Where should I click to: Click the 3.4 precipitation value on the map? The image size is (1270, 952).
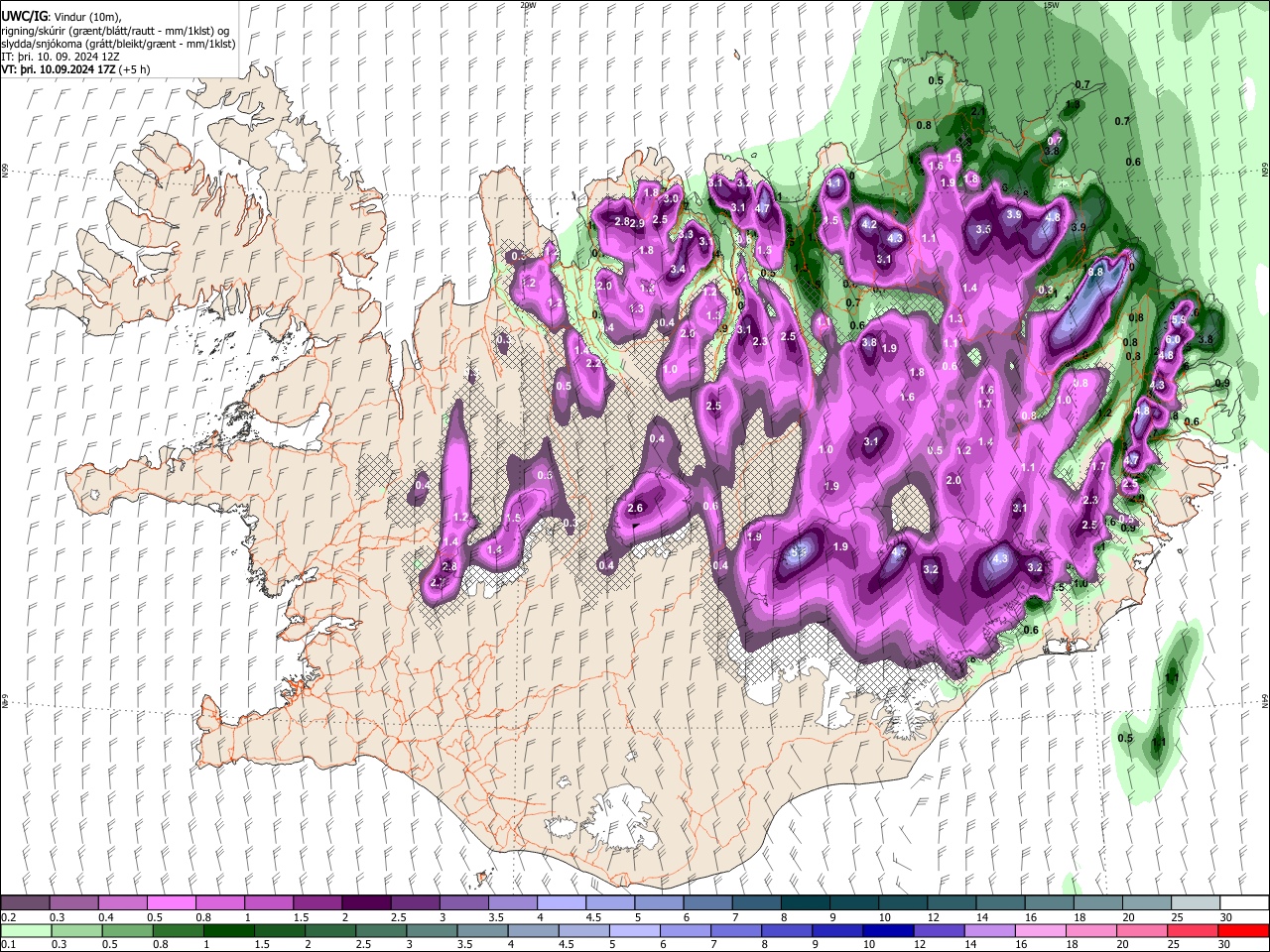pos(678,270)
